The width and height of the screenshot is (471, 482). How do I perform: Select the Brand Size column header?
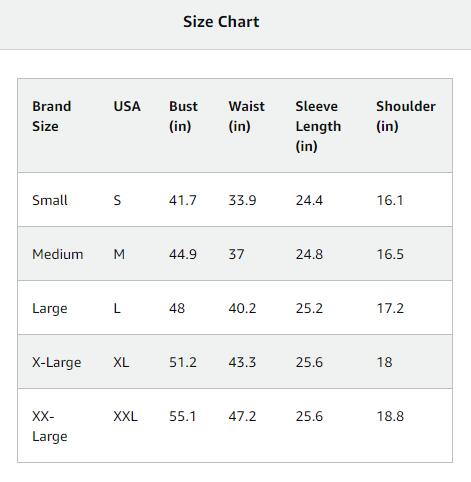[x=52, y=116]
